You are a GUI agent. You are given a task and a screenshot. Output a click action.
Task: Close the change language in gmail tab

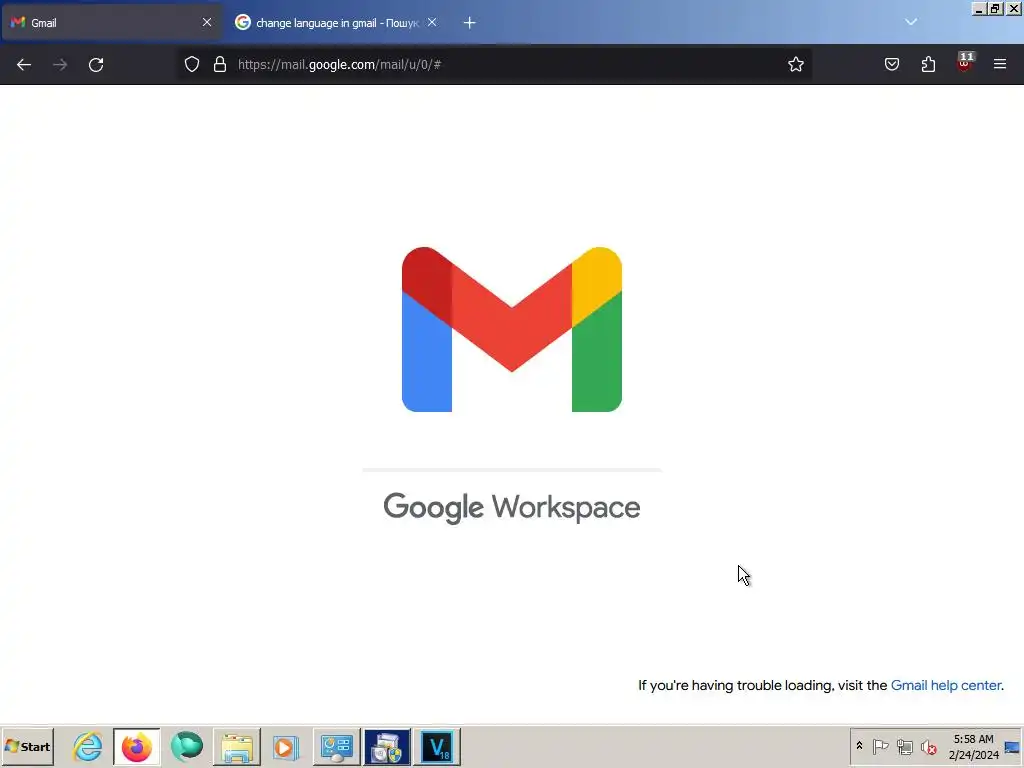pos(432,22)
